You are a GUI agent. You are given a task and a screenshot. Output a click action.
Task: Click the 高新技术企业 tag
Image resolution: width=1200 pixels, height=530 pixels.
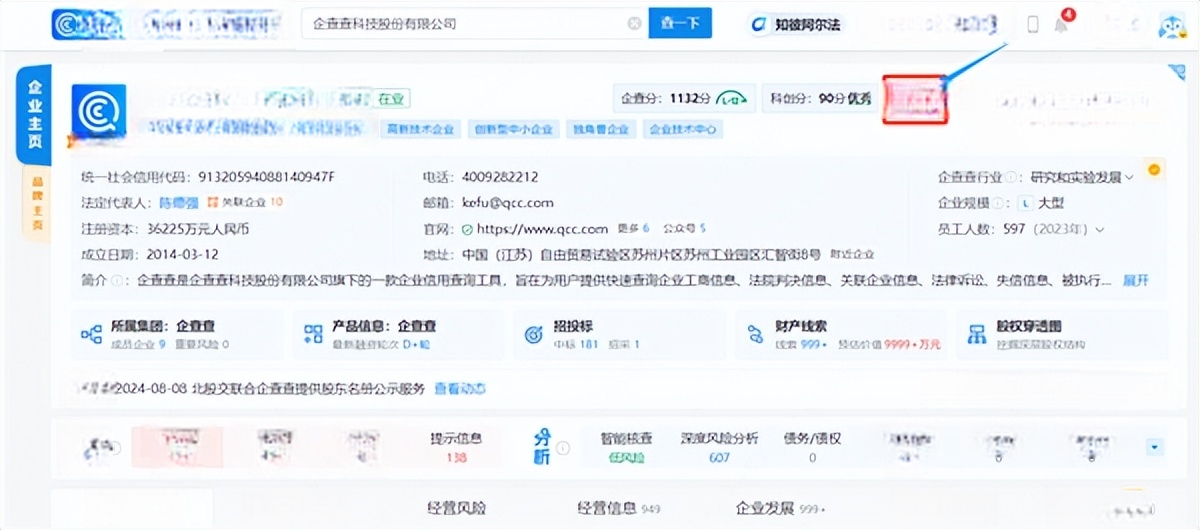421,129
